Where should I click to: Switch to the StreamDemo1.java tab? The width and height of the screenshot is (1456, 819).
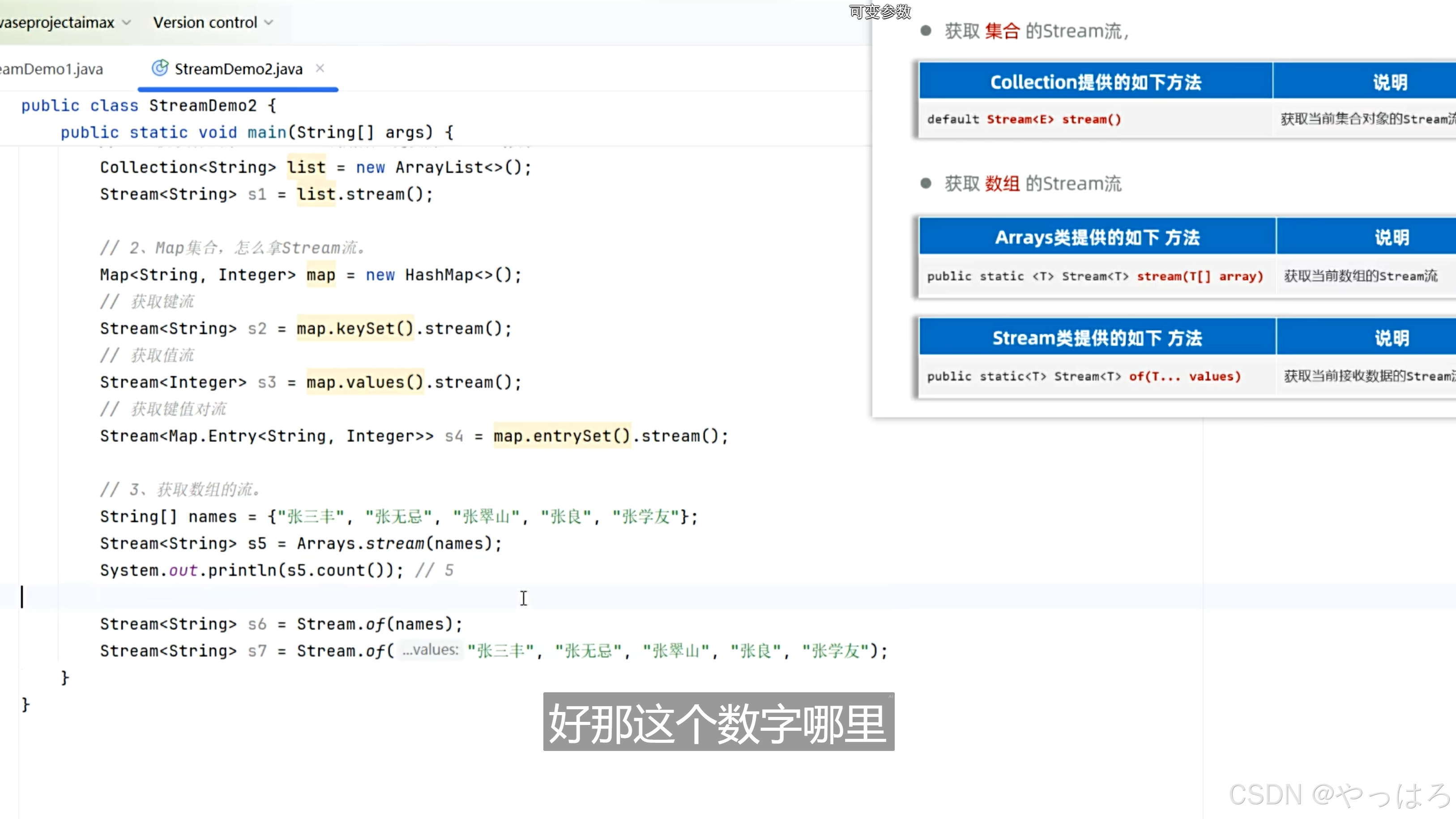pos(52,69)
